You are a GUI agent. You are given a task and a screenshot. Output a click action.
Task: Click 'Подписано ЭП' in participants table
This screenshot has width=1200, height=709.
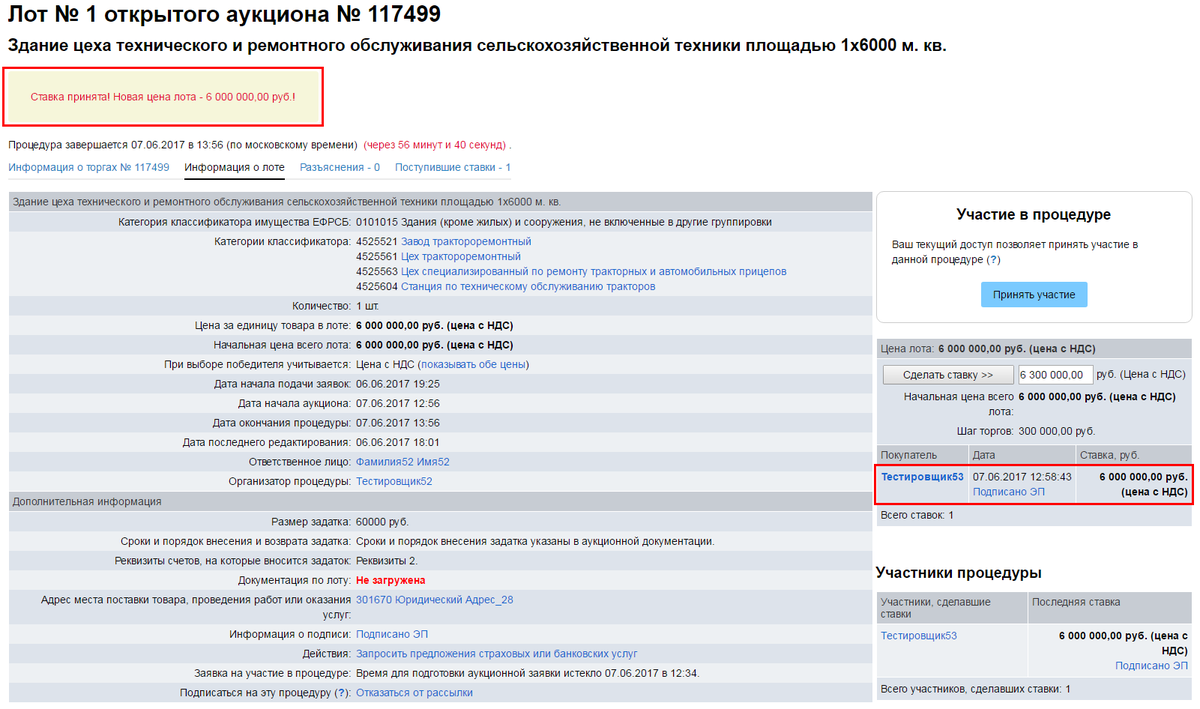pos(1151,666)
